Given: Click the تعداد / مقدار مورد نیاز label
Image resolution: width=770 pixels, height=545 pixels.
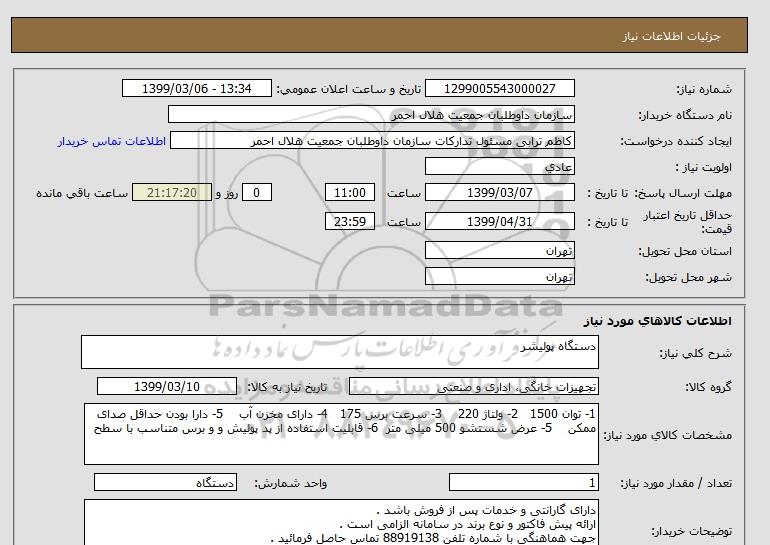Looking at the screenshot, I should pyautogui.click(x=676, y=483).
